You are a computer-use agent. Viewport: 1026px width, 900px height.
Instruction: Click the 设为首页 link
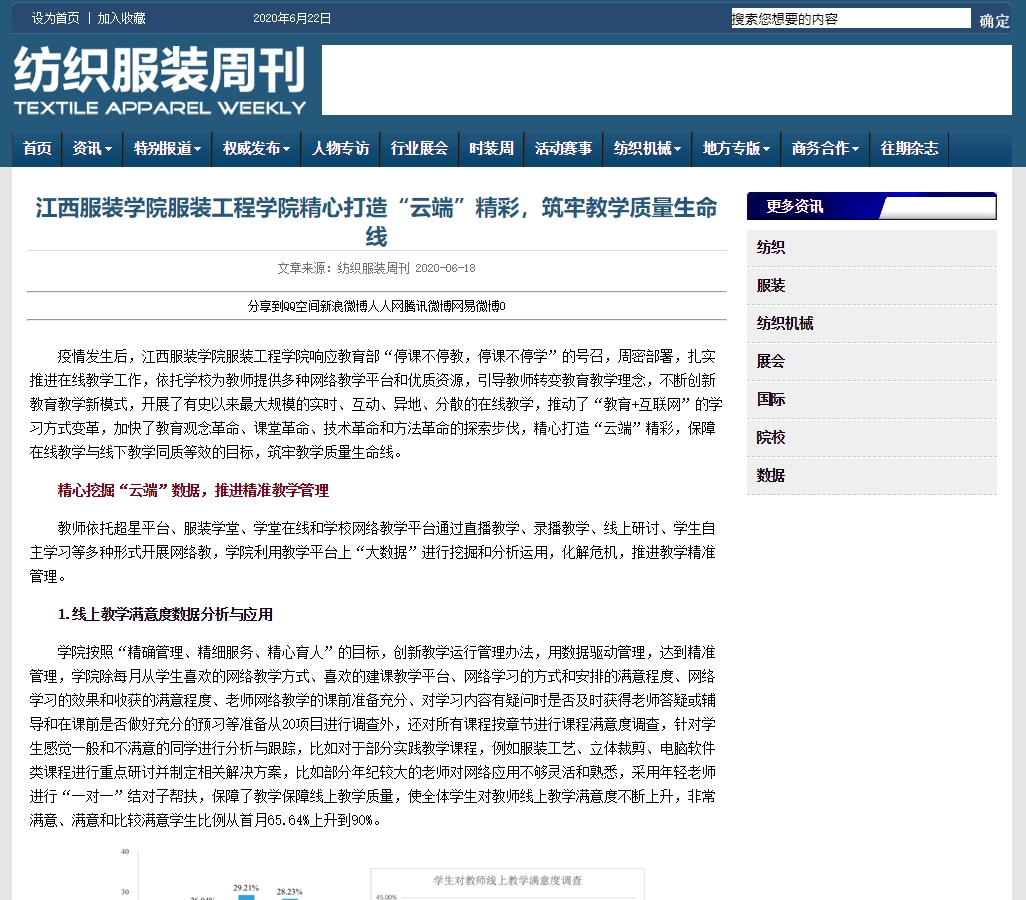point(55,18)
